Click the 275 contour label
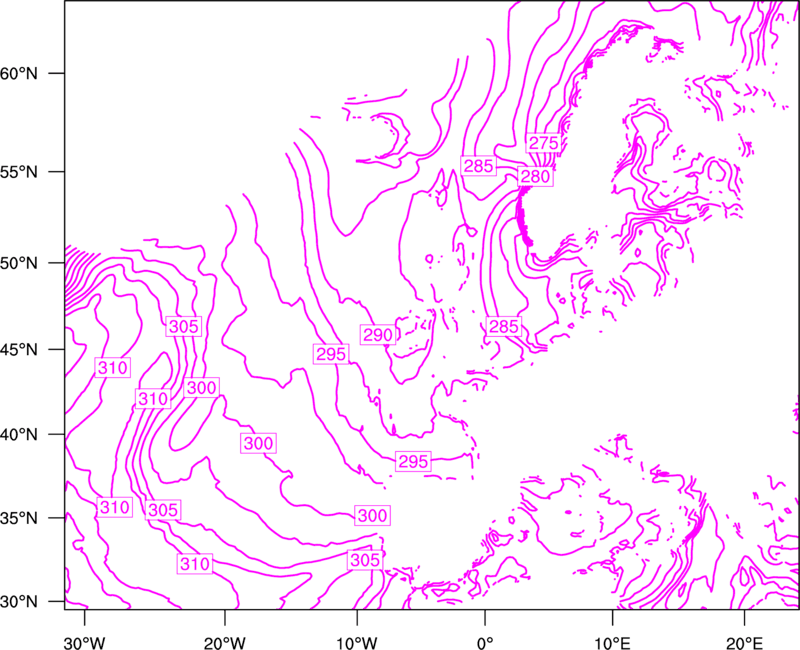 point(543,143)
